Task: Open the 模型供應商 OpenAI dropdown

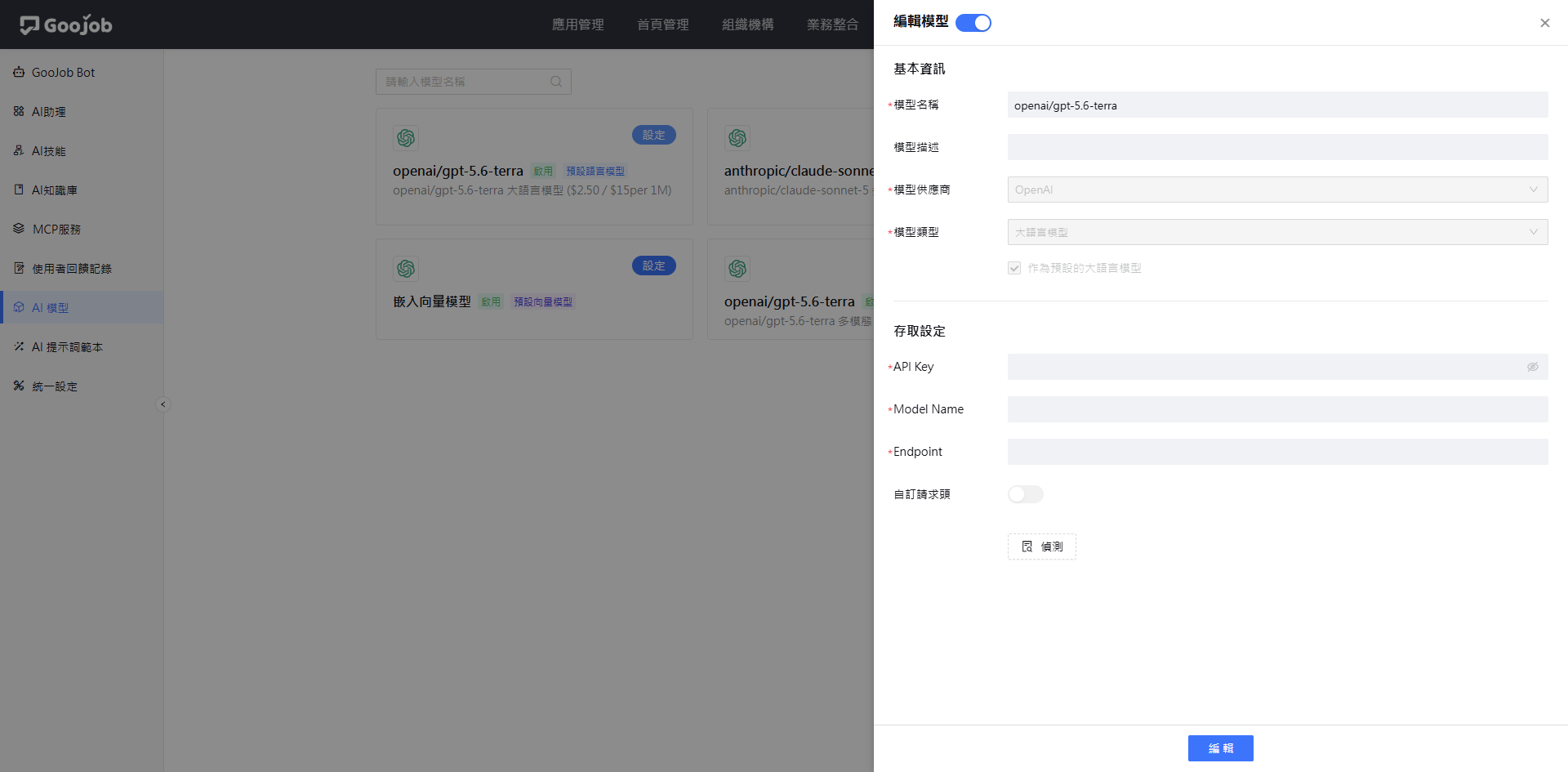Action: [x=1278, y=190]
